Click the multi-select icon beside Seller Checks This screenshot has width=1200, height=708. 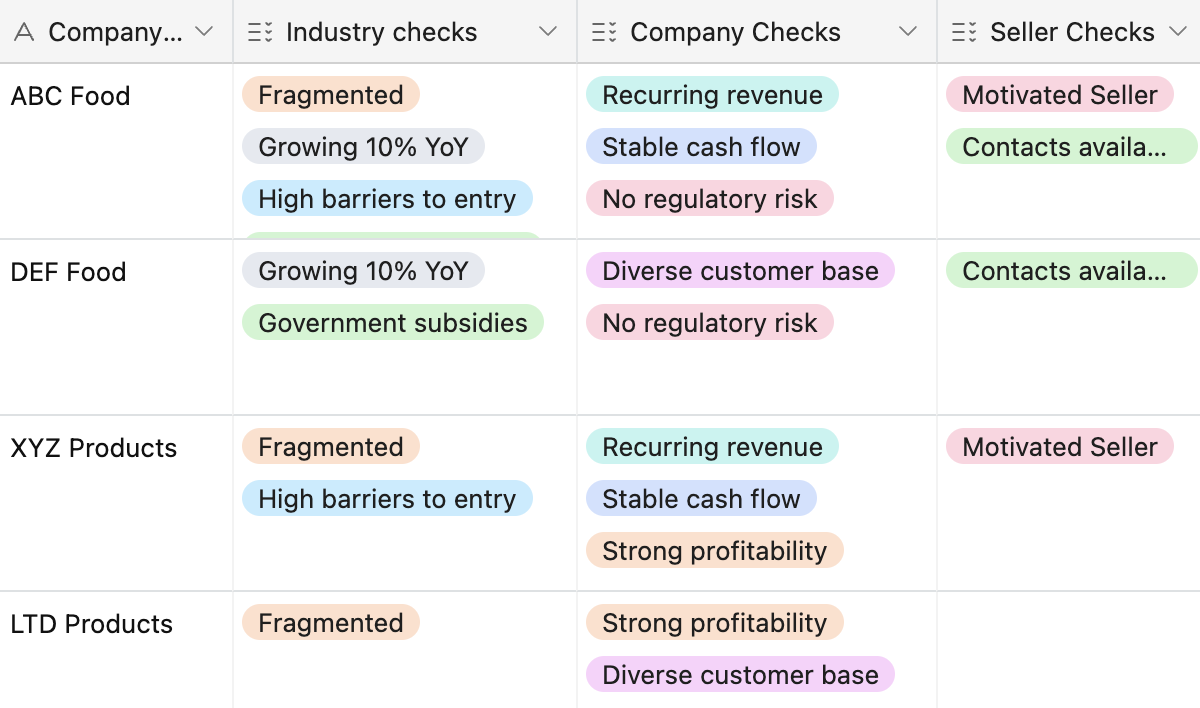click(x=964, y=32)
